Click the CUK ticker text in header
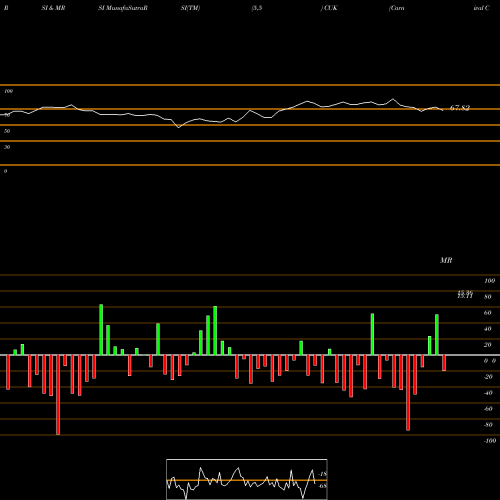The width and height of the screenshot is (500, 500). point(330,8)
